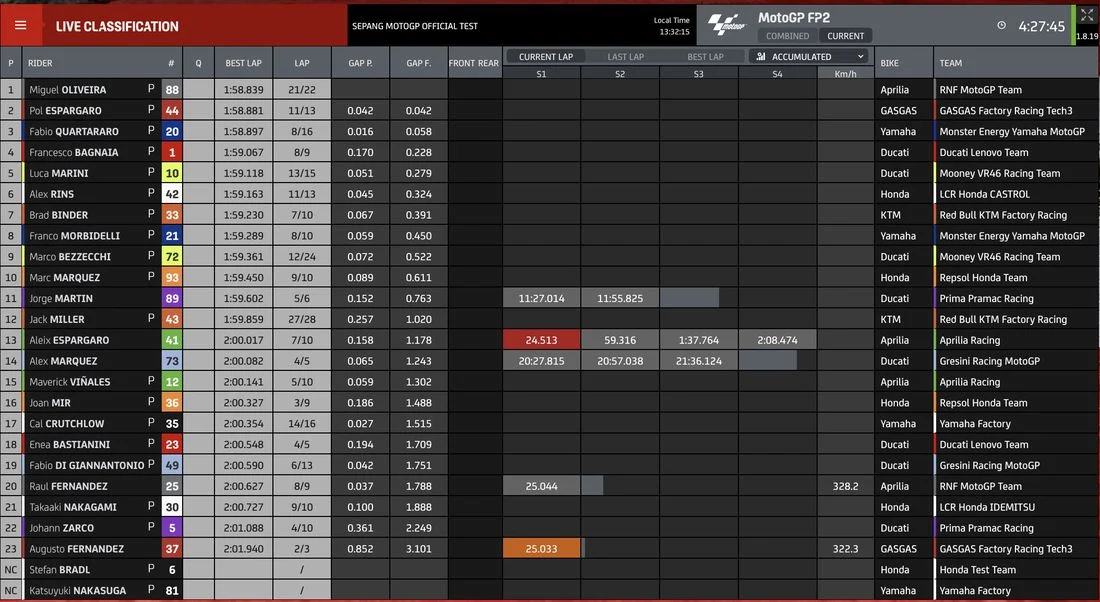The image size is (1100, 602).
Task: Click number badge 93 for Marc Marquez
Action: [172, 277]
